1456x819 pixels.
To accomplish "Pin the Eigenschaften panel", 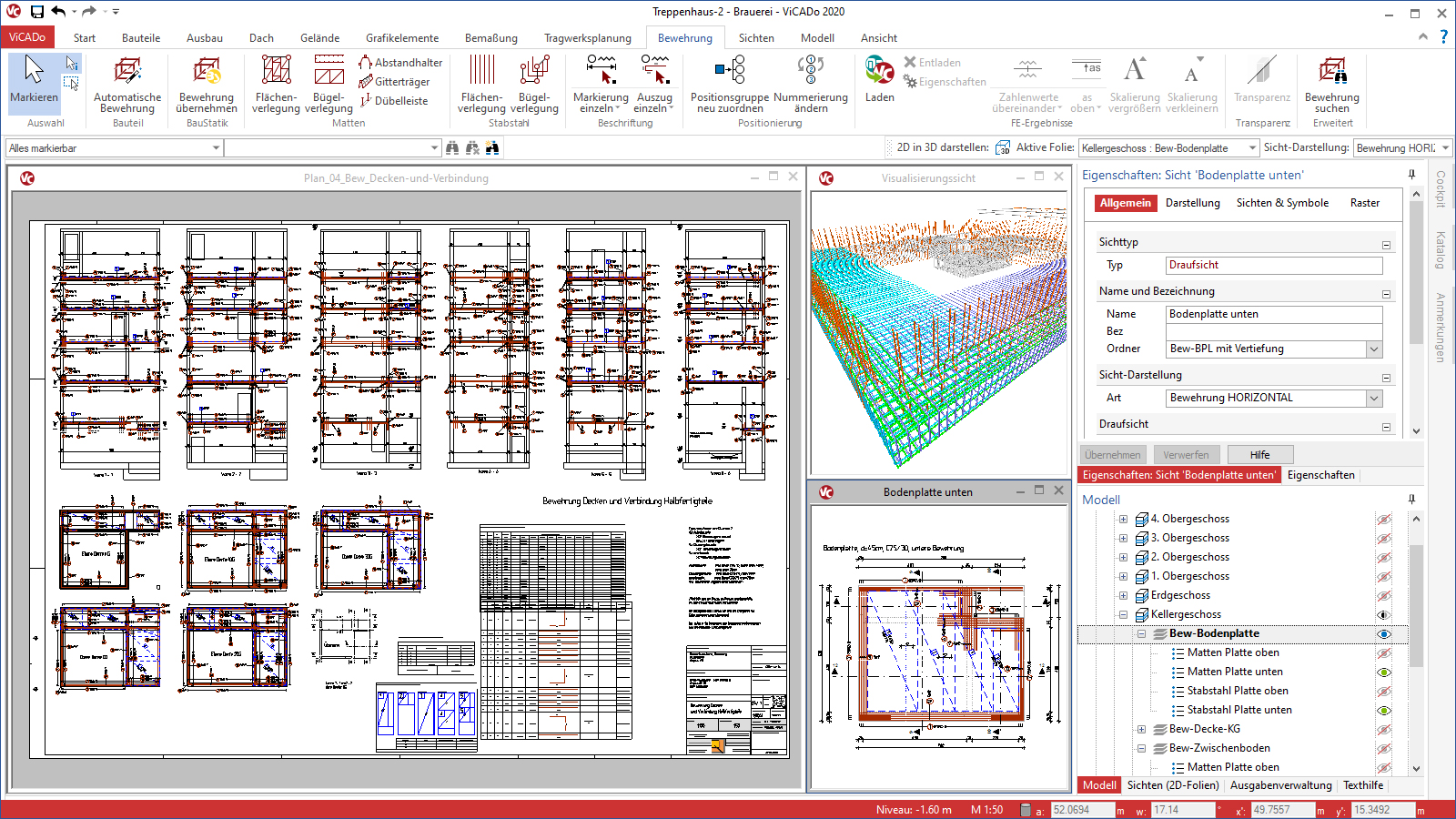I will pos(1412,175).
